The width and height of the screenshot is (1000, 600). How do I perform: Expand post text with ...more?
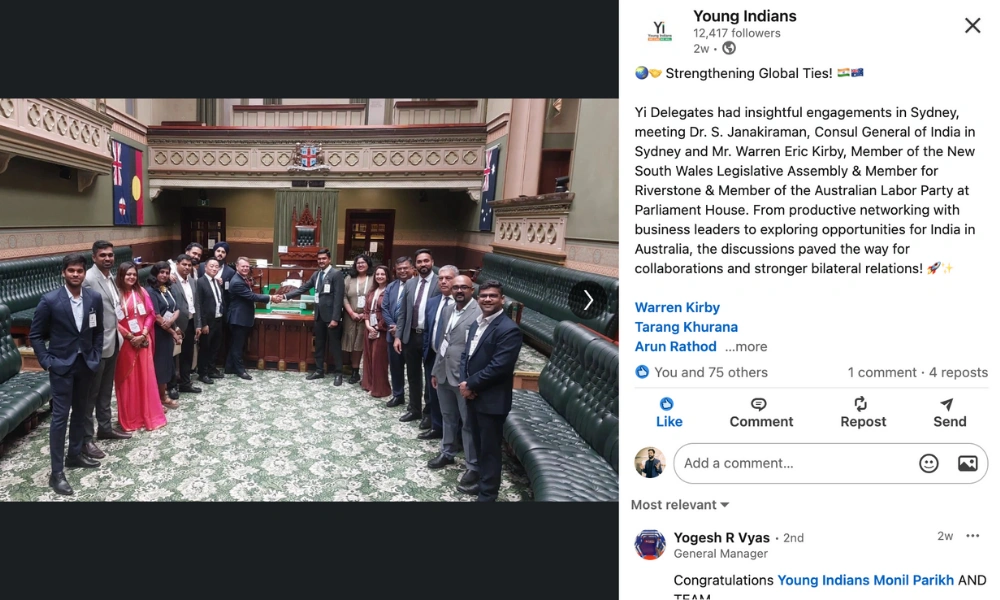746,347
